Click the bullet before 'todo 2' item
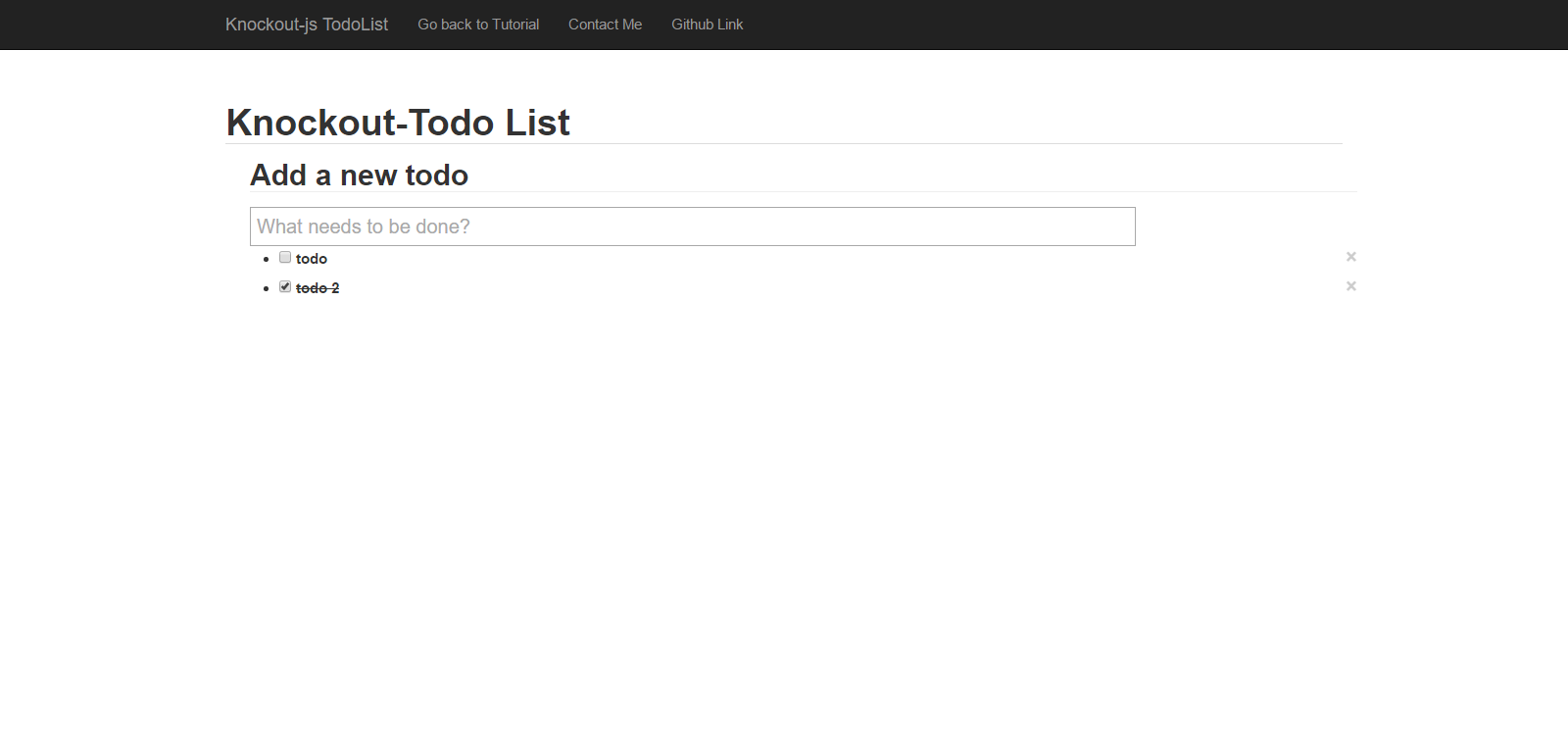1568x755 pixels. [266, 289]
